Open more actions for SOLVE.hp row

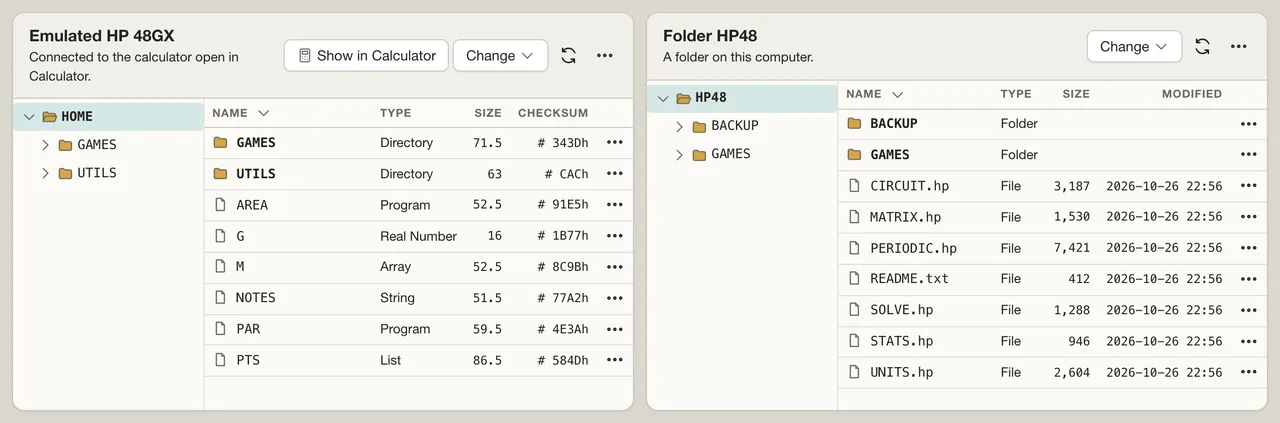point(1248,310)
